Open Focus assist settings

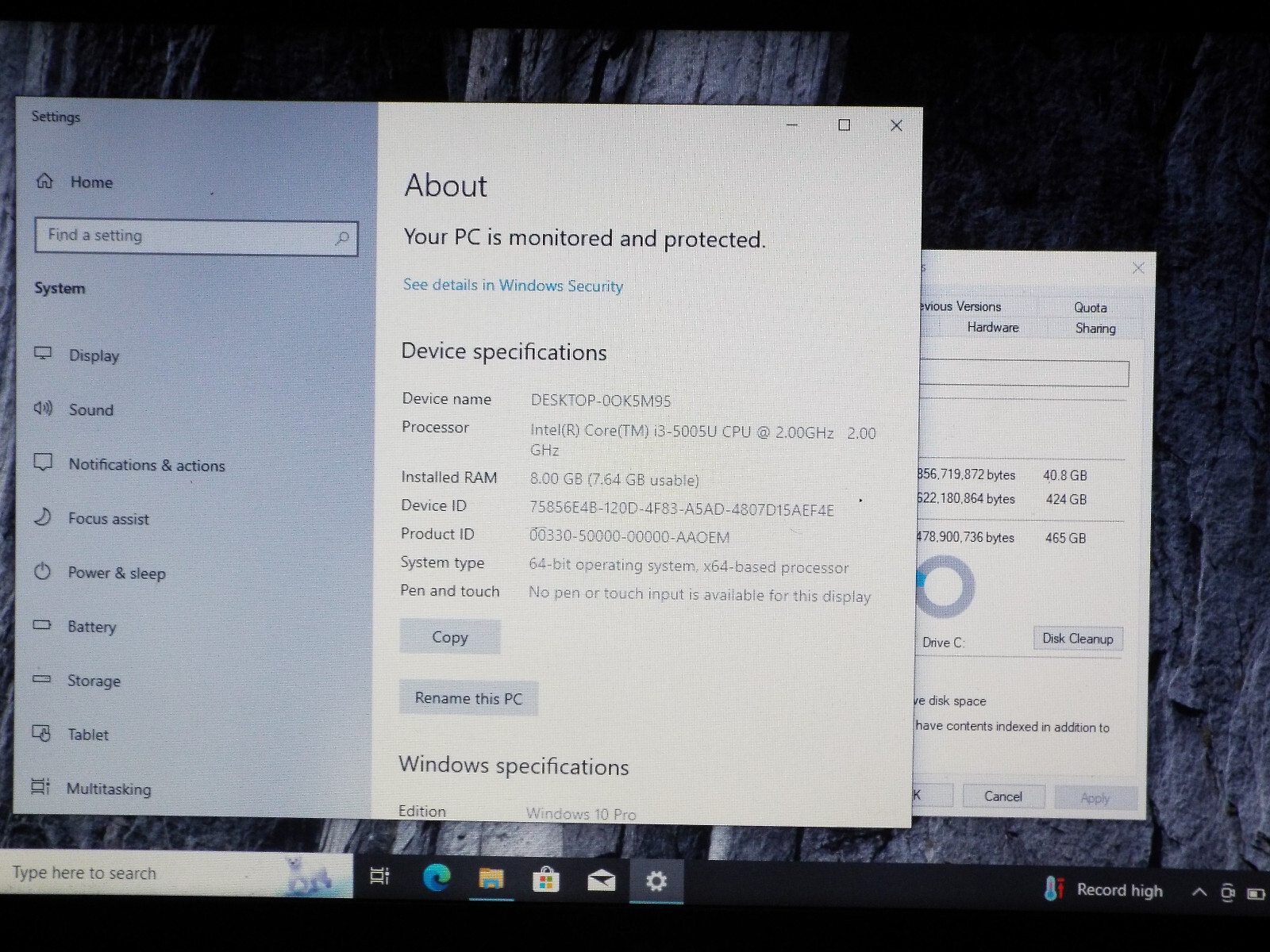pyautogui.click(x=91, y=518)
